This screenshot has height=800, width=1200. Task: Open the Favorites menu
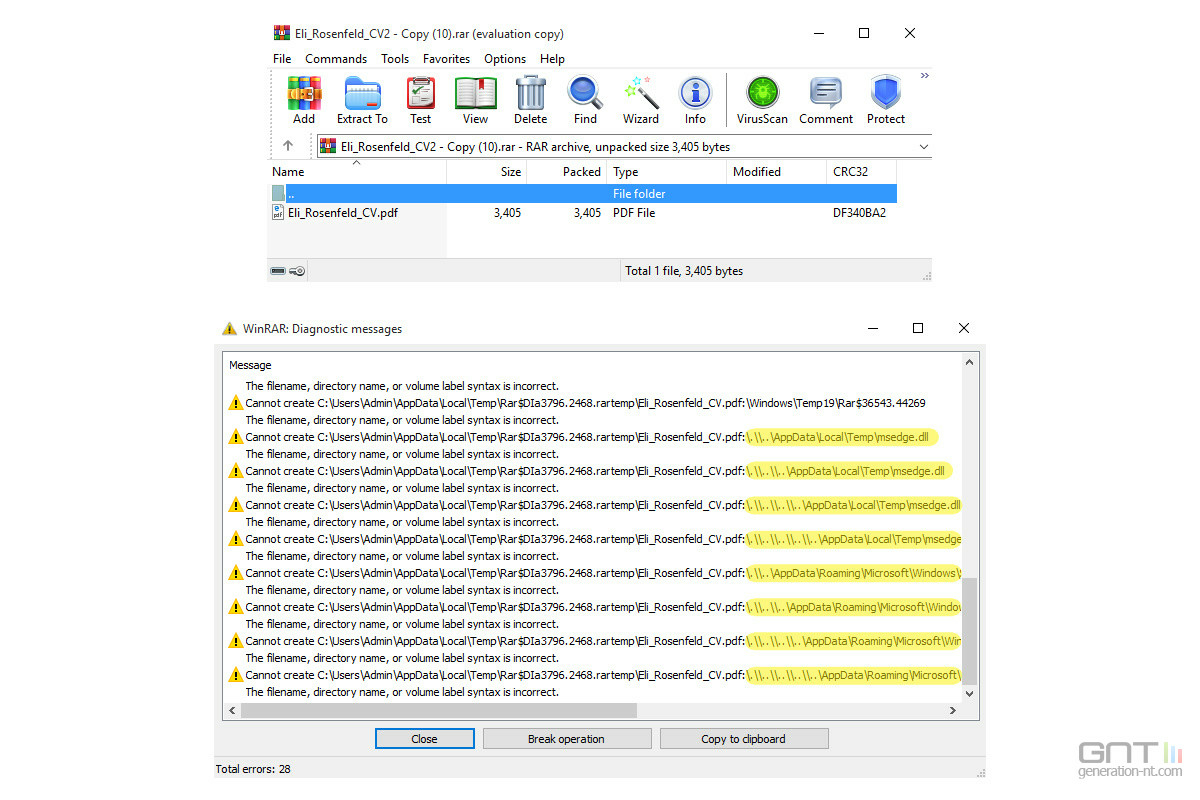click(447, 59)
